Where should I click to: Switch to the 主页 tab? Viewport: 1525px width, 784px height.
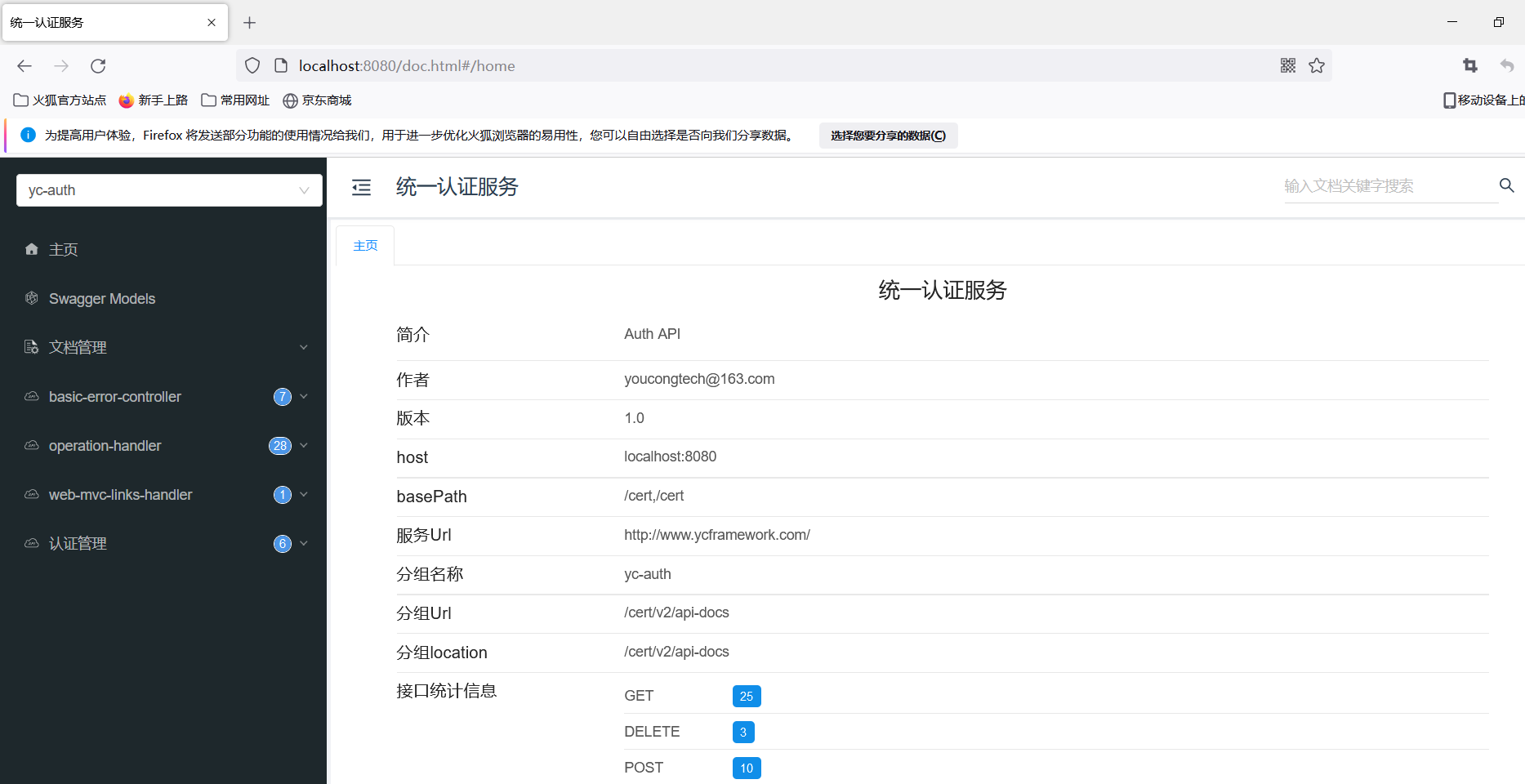[364, 244]
